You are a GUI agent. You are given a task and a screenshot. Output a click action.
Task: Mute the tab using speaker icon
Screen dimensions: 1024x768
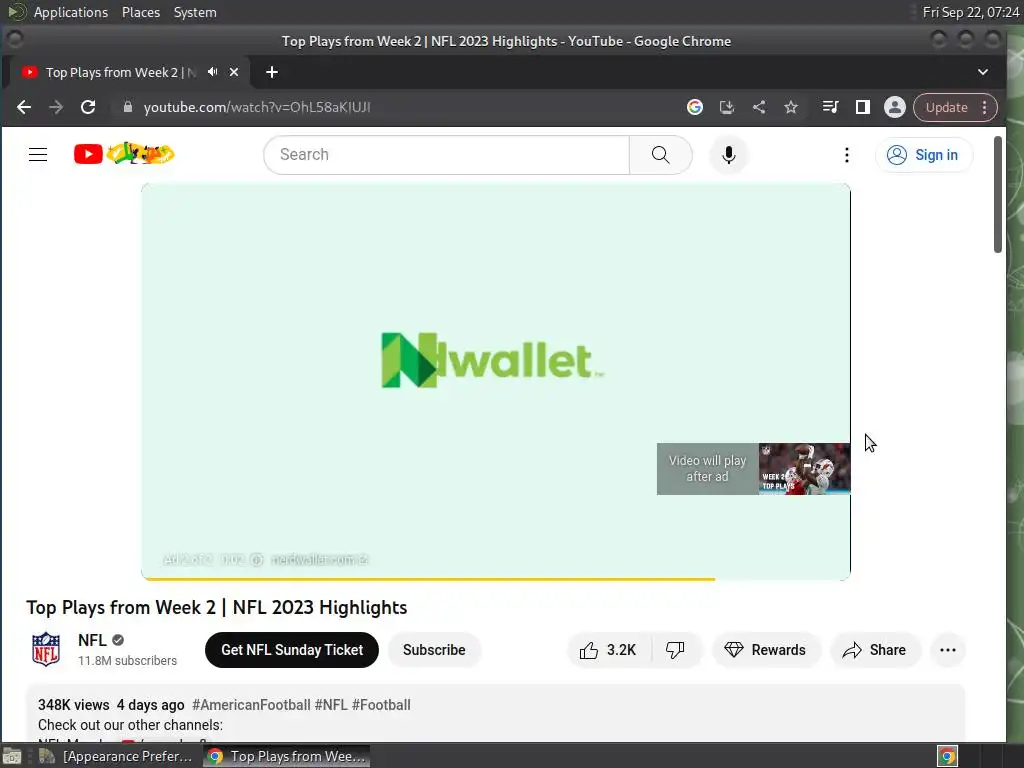[212, 72]
